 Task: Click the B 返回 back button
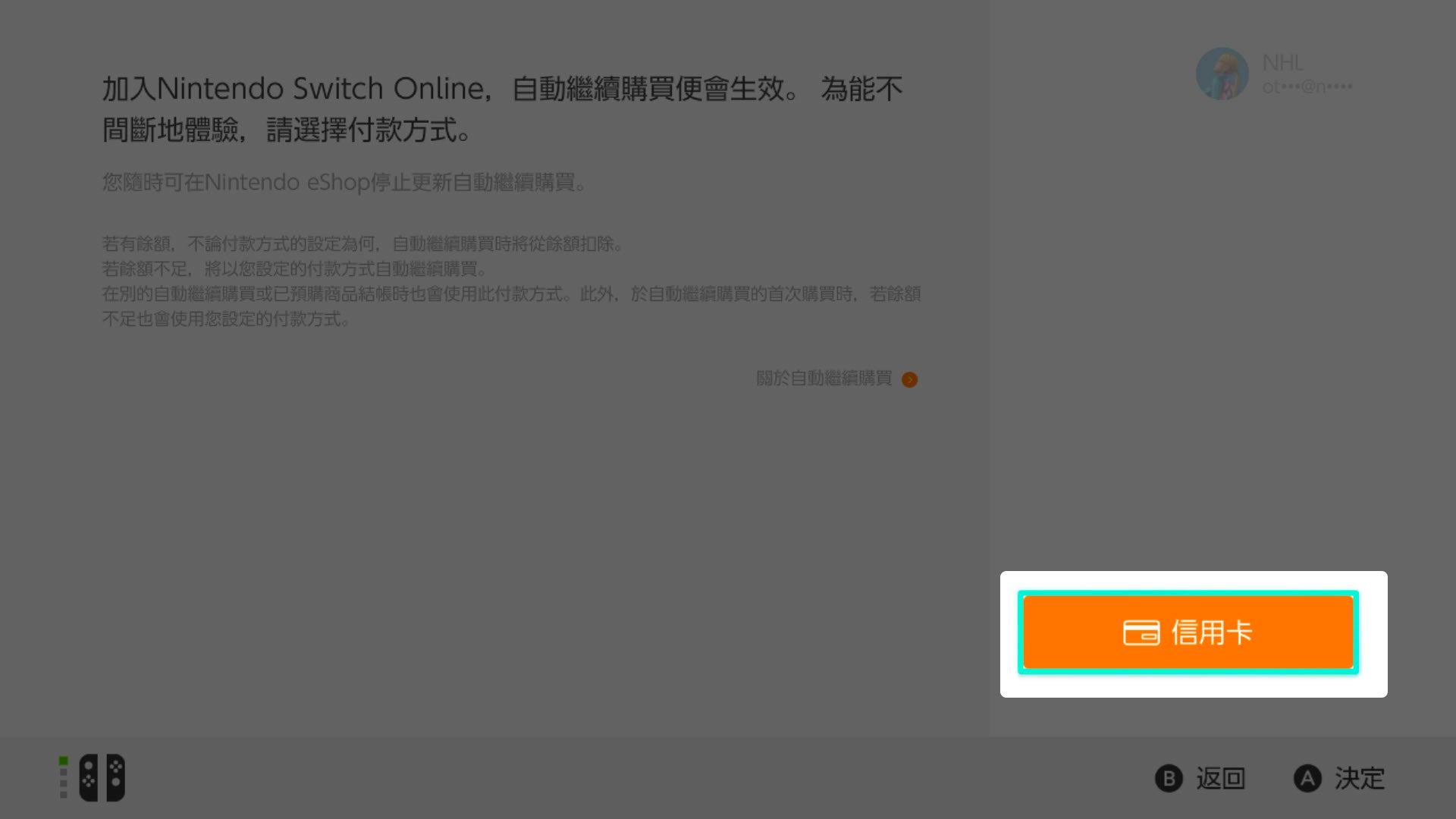tap(1200, 778)
